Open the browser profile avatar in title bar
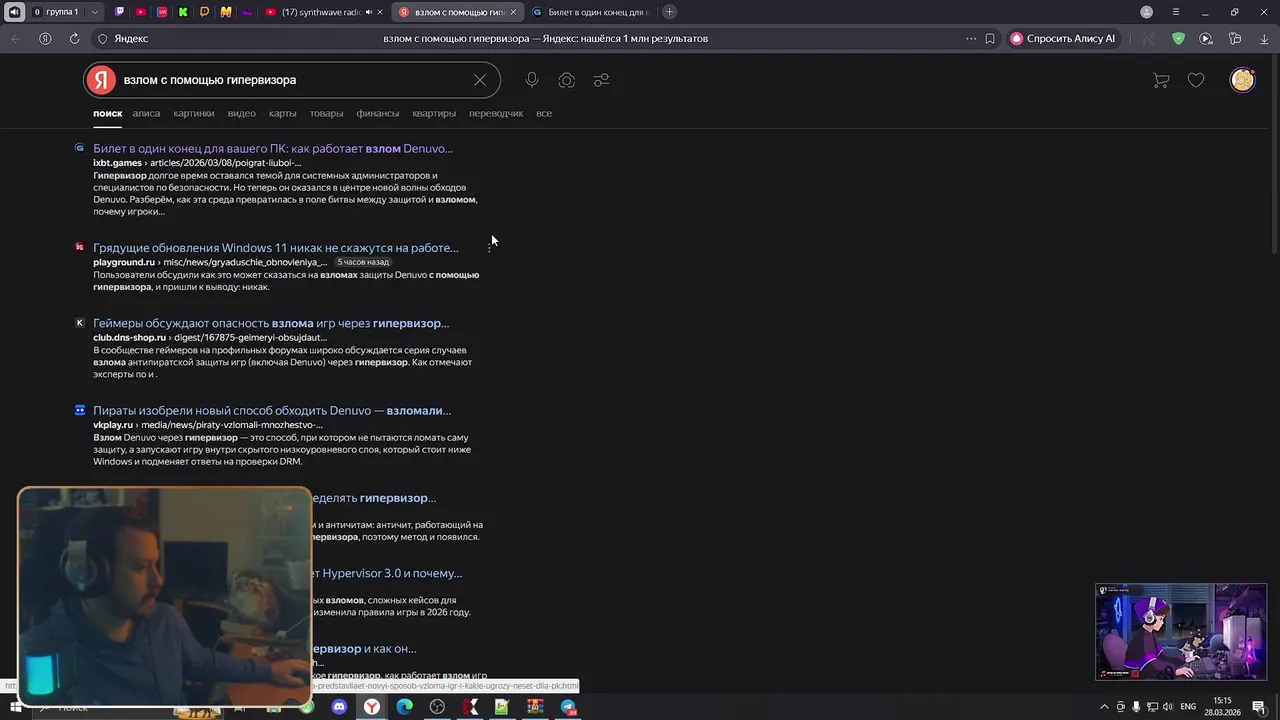Screen dimensions: 1280x720 coord(1147,12)
